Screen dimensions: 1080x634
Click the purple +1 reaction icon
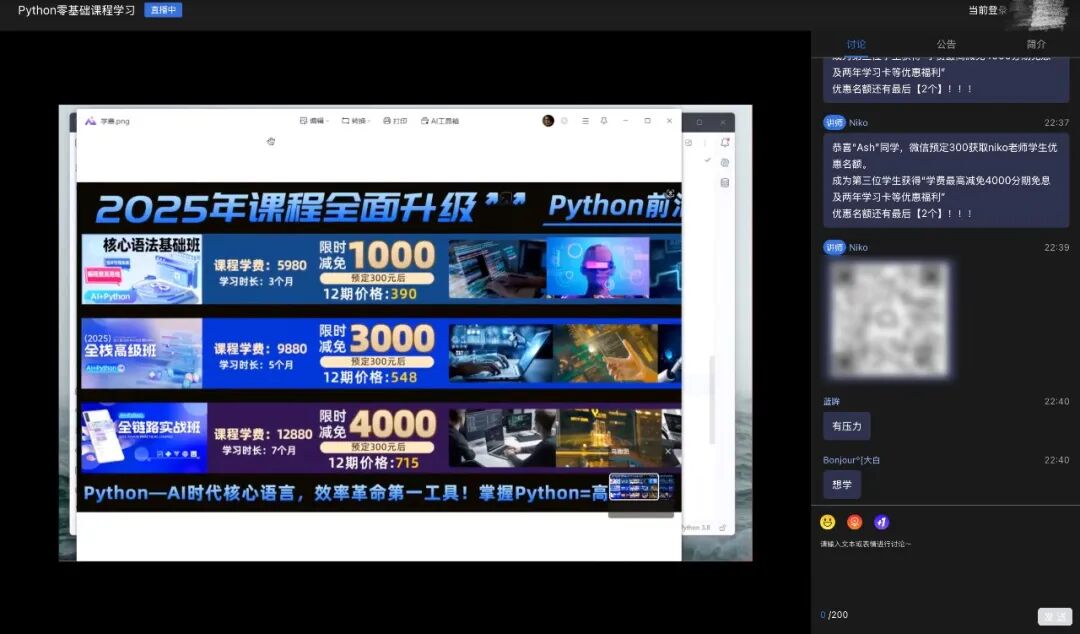click(880, 521)
